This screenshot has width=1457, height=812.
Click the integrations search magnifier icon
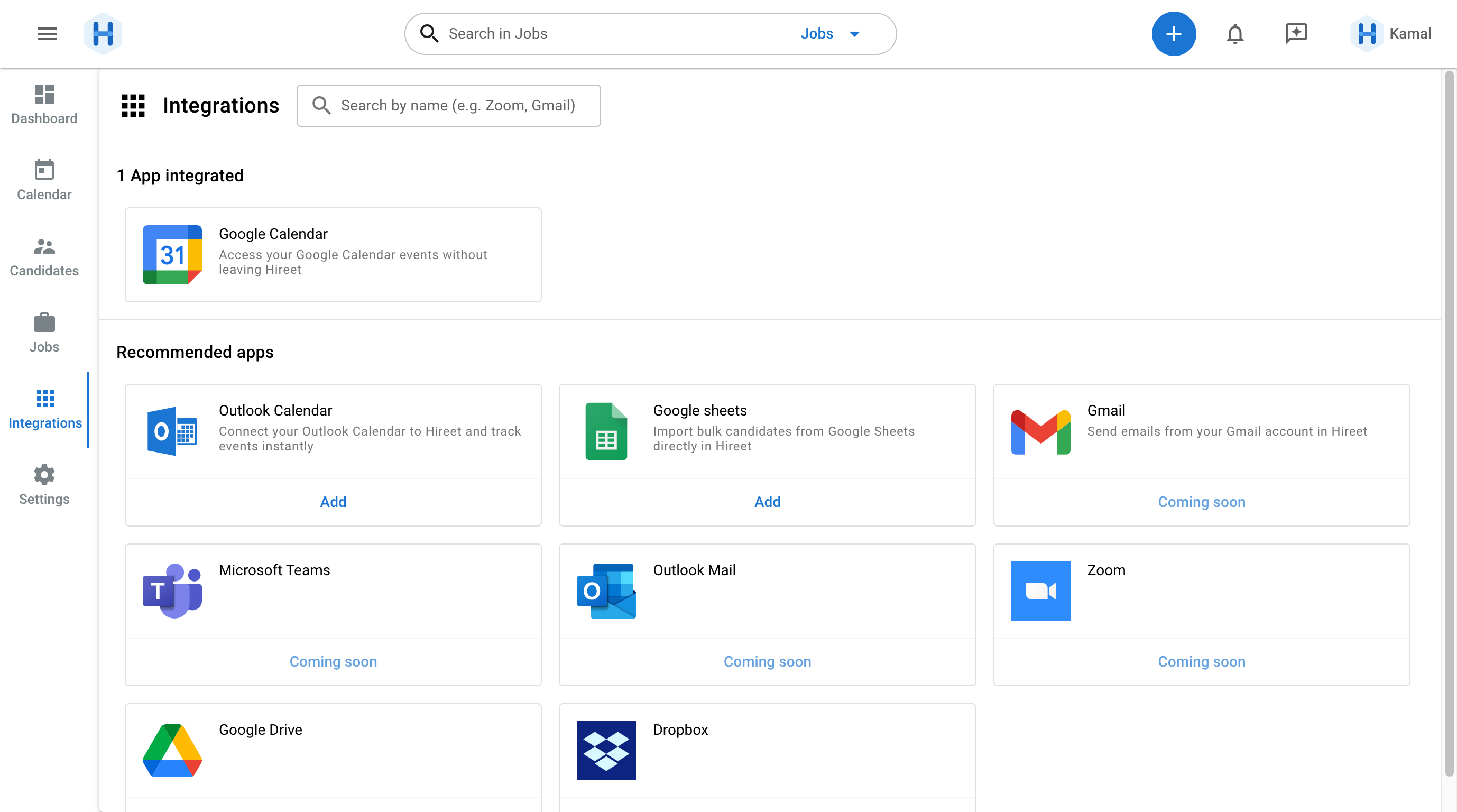[321, 106]
